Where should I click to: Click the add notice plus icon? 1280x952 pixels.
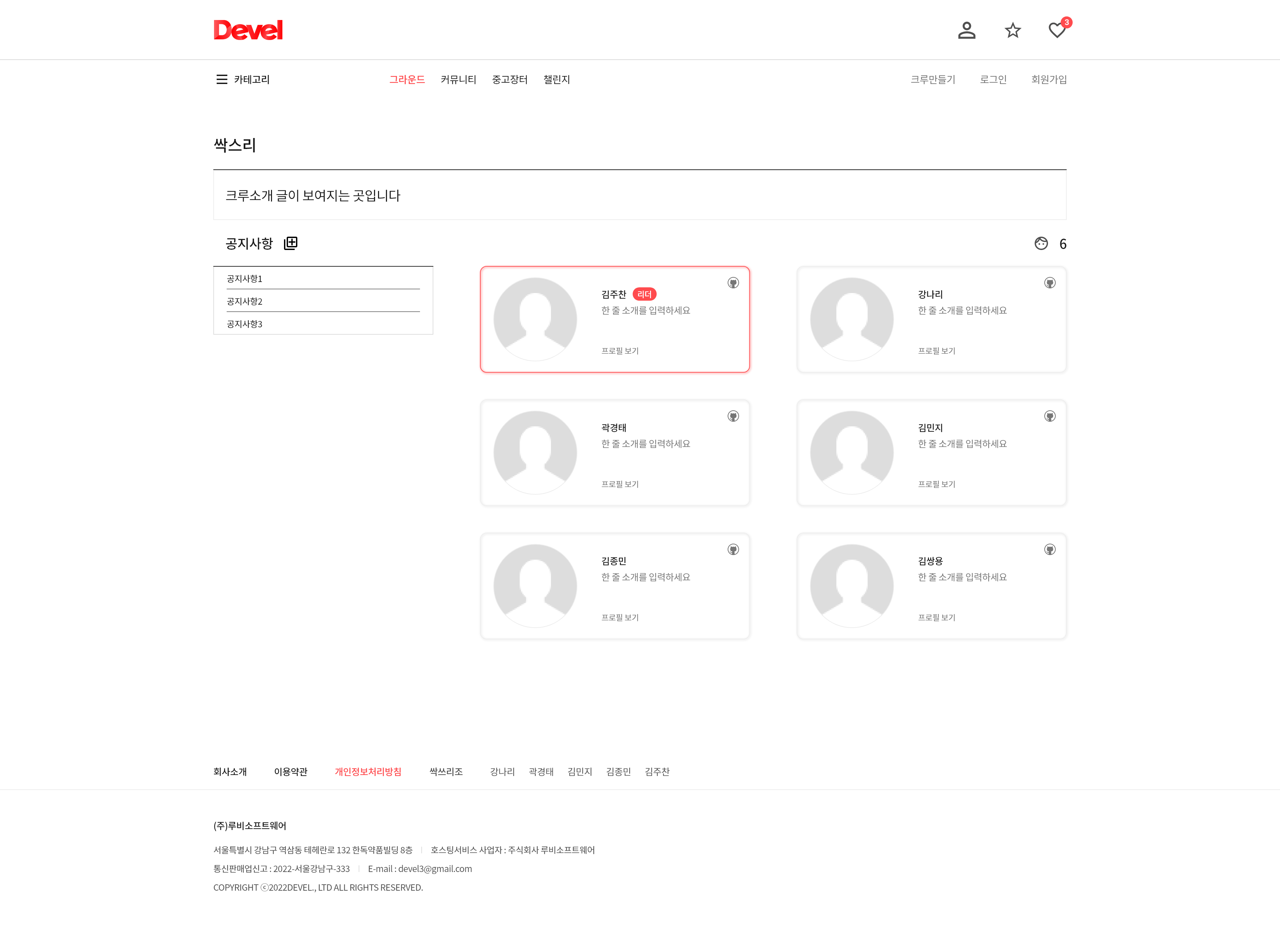(291, 243)
